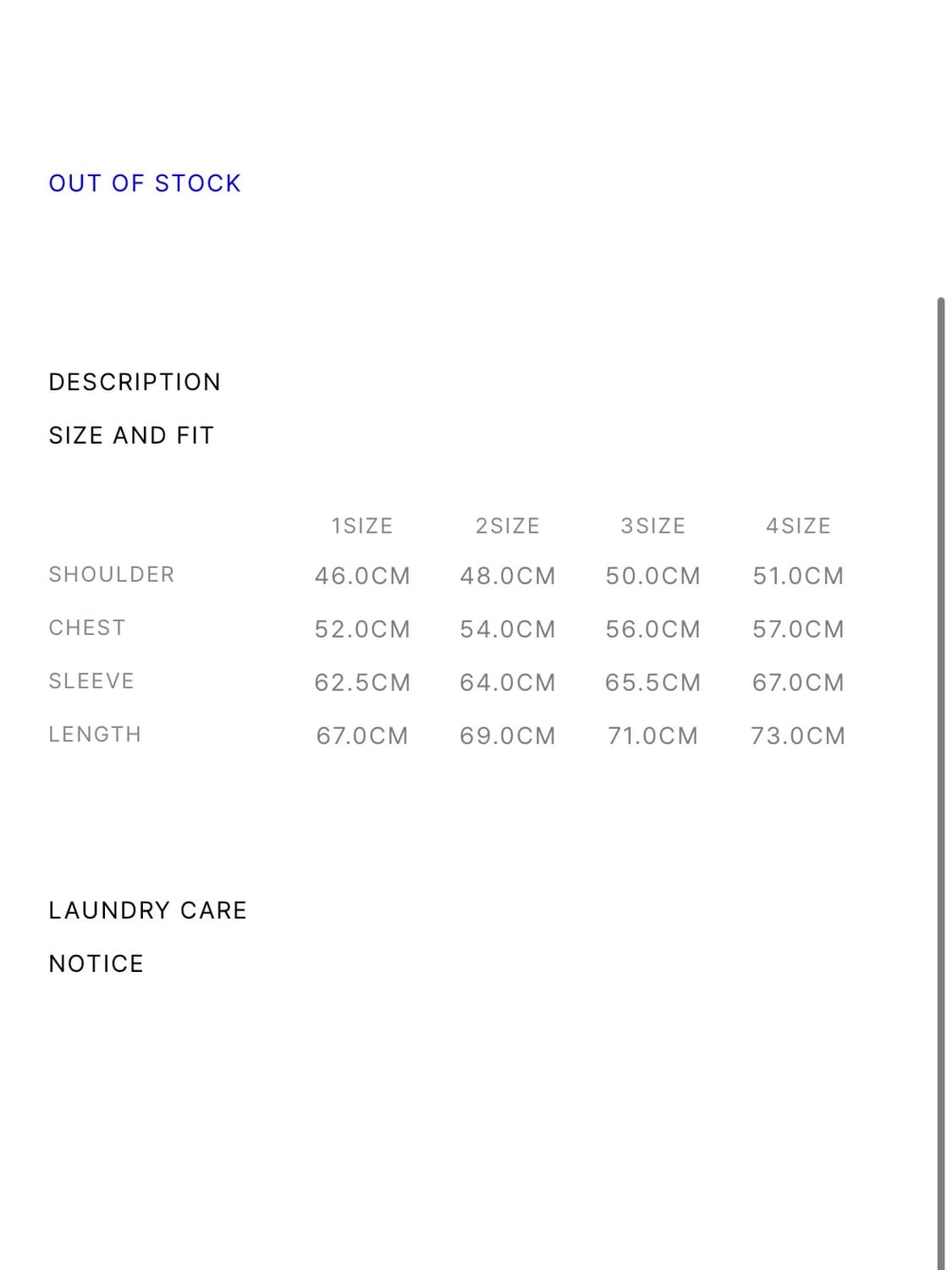952x1270 pixels.
Task: Click the 54.0CM chest measurement
Action: click(508, 629)
